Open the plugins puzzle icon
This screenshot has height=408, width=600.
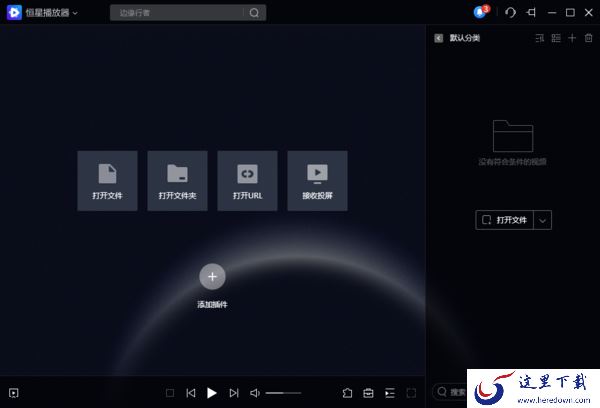(347, 393)
